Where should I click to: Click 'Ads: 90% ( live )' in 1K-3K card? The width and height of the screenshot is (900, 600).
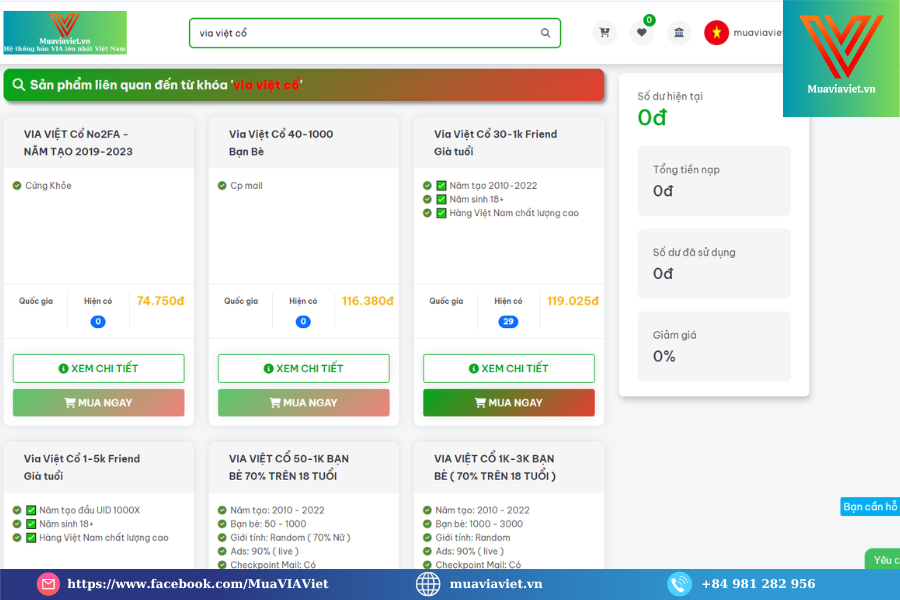click(x=470, y=551)
